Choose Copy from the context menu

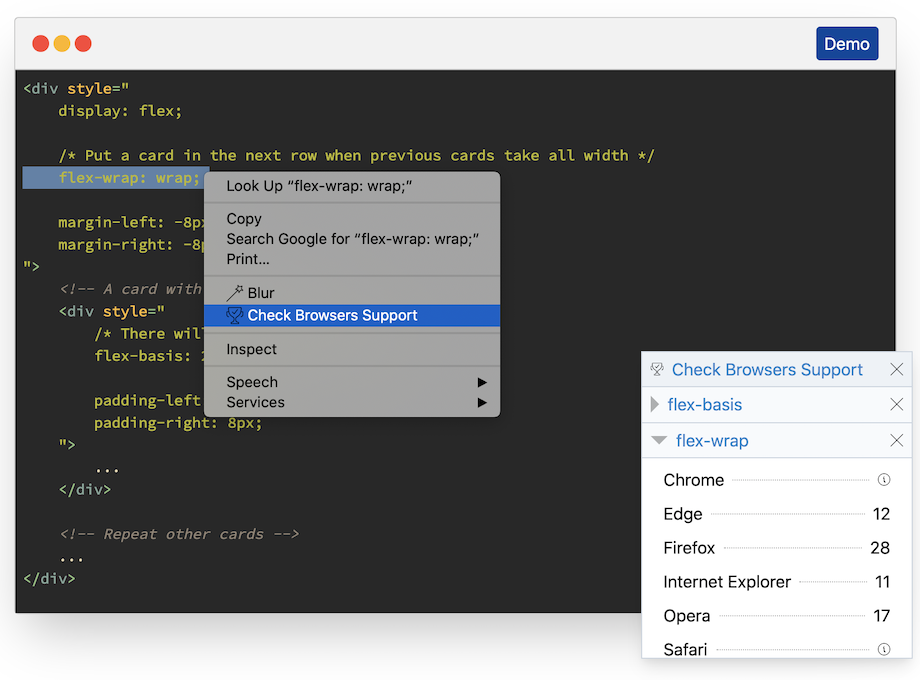243,218
